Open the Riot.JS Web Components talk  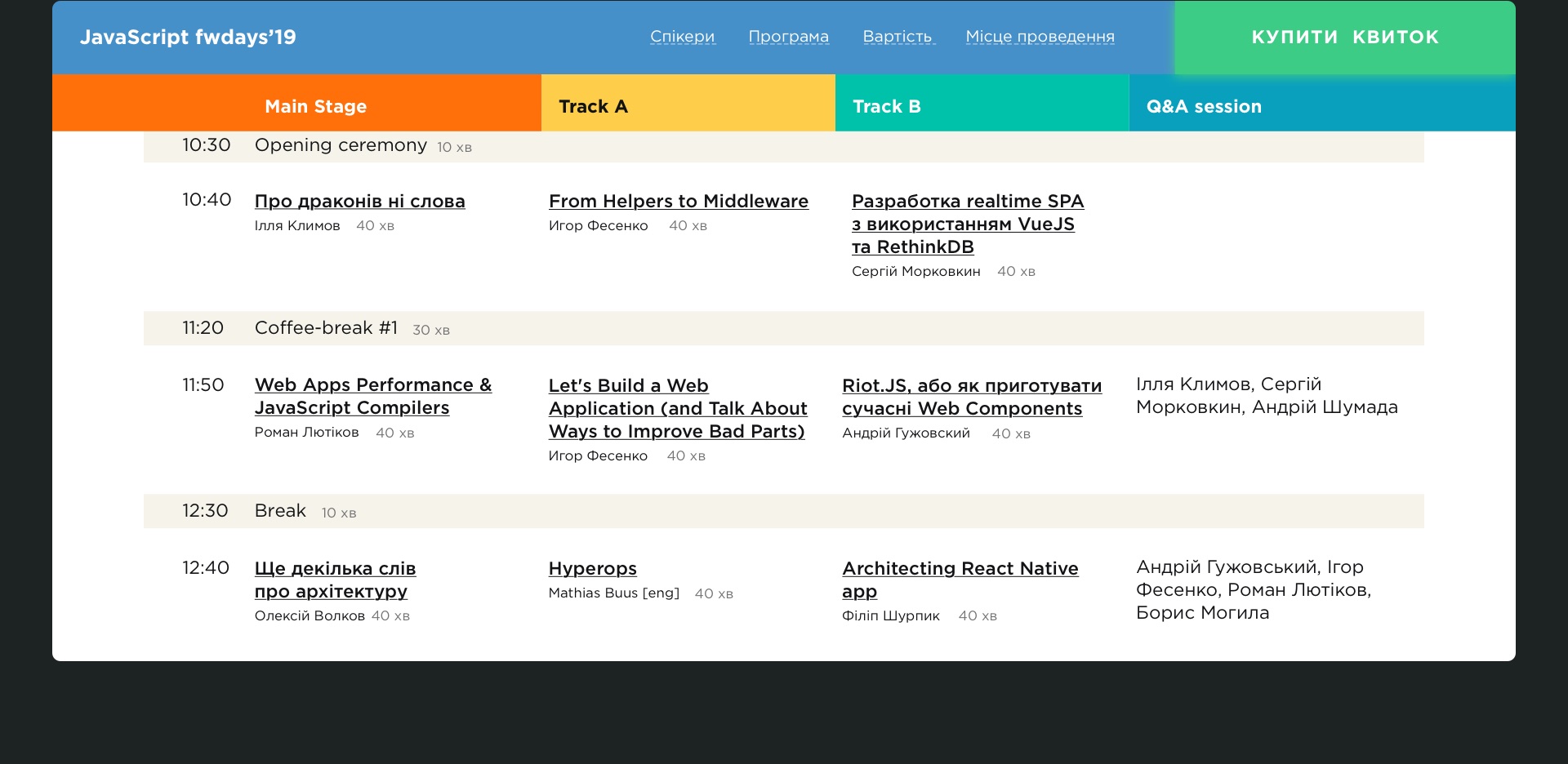coord(972,397)
